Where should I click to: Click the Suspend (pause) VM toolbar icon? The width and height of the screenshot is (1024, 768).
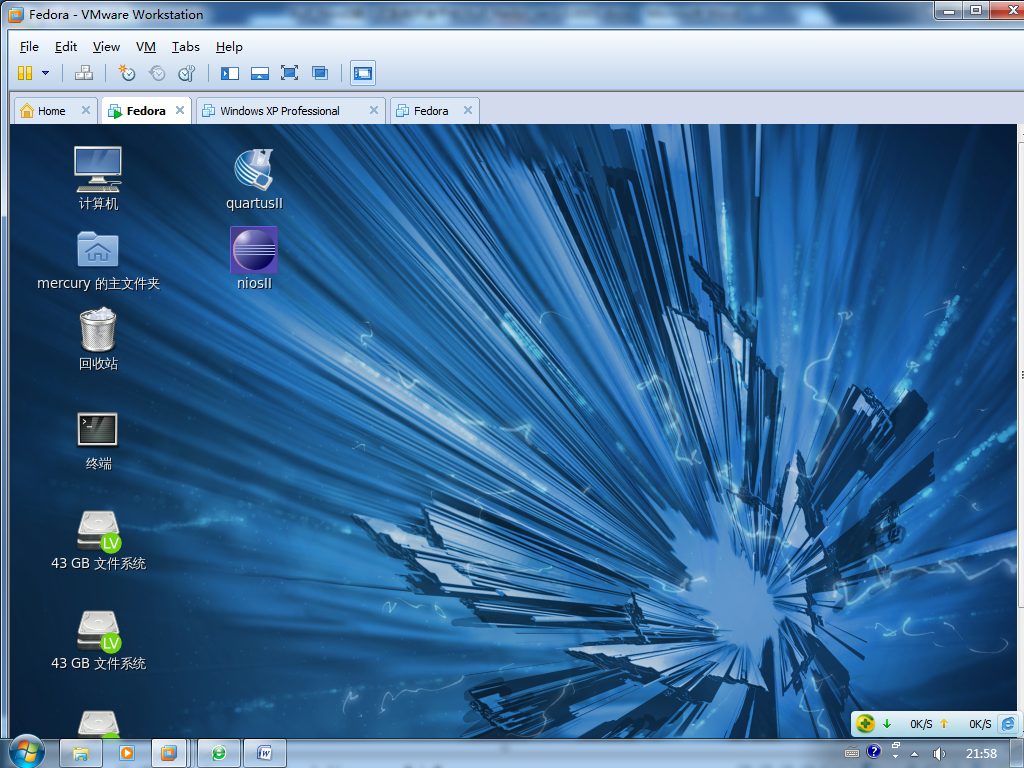click(x=25, y=73)
